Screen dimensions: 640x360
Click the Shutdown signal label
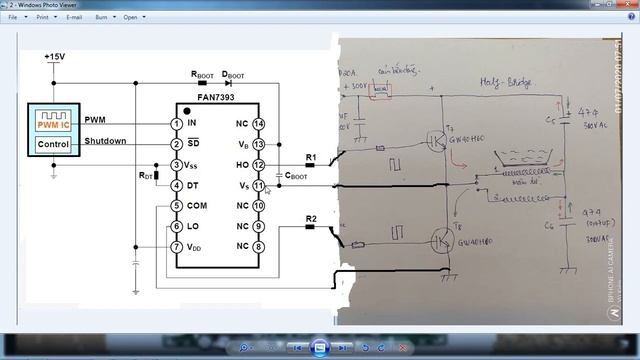[105, 141]
